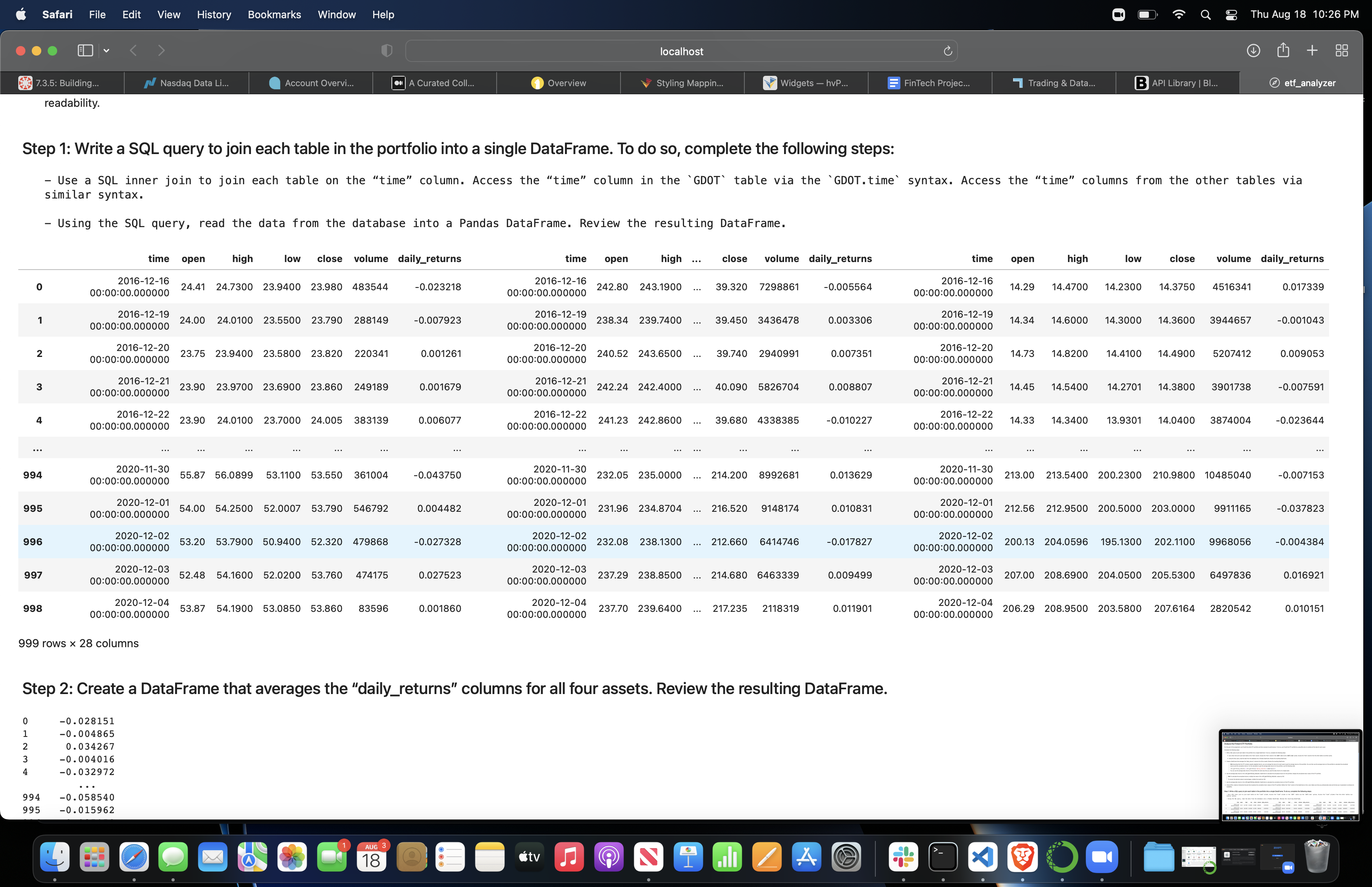Open the Bookmarks menu
This screenshot has width=1372, height=887.
(275, 14)
